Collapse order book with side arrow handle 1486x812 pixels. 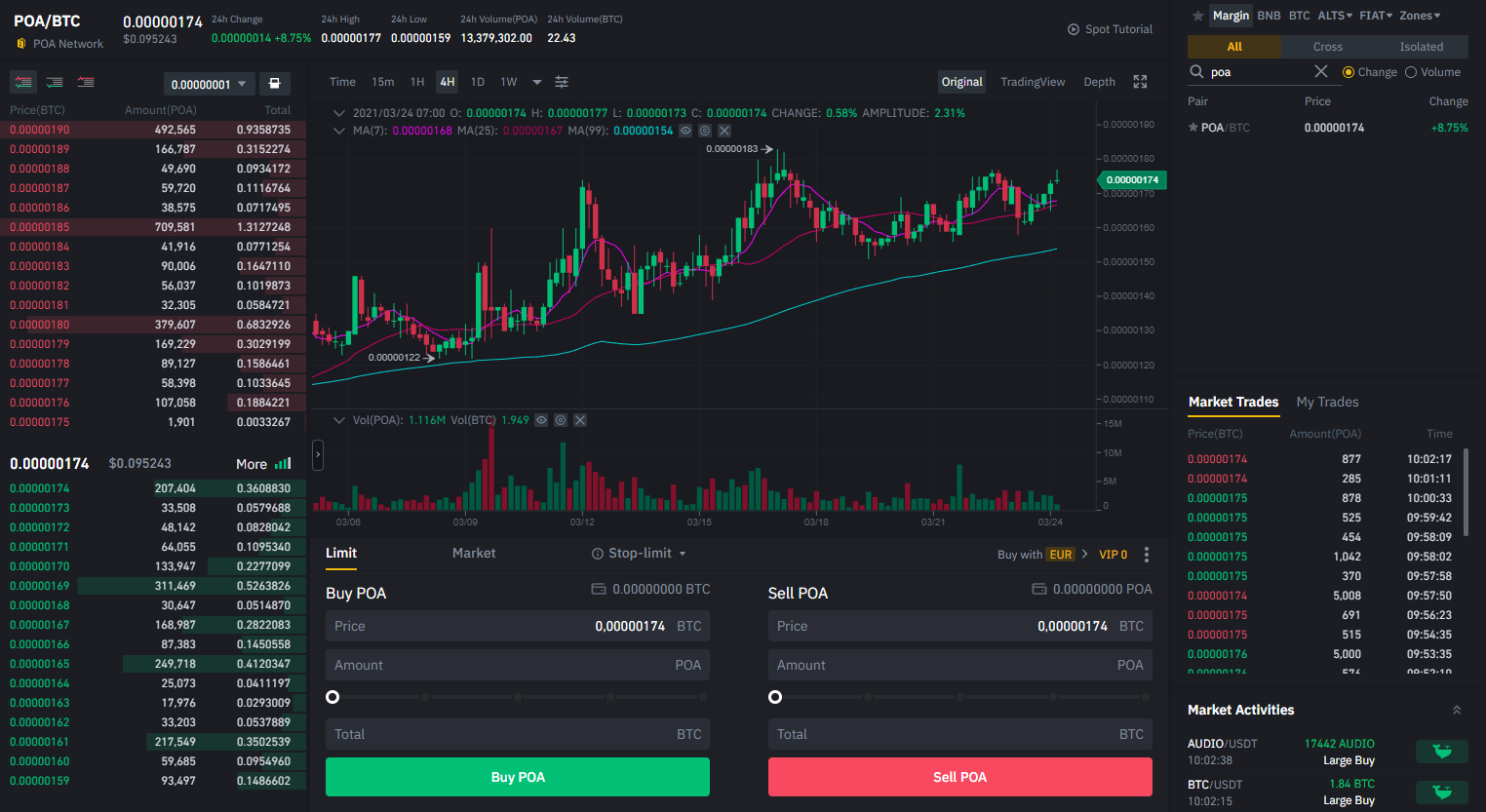318,454
